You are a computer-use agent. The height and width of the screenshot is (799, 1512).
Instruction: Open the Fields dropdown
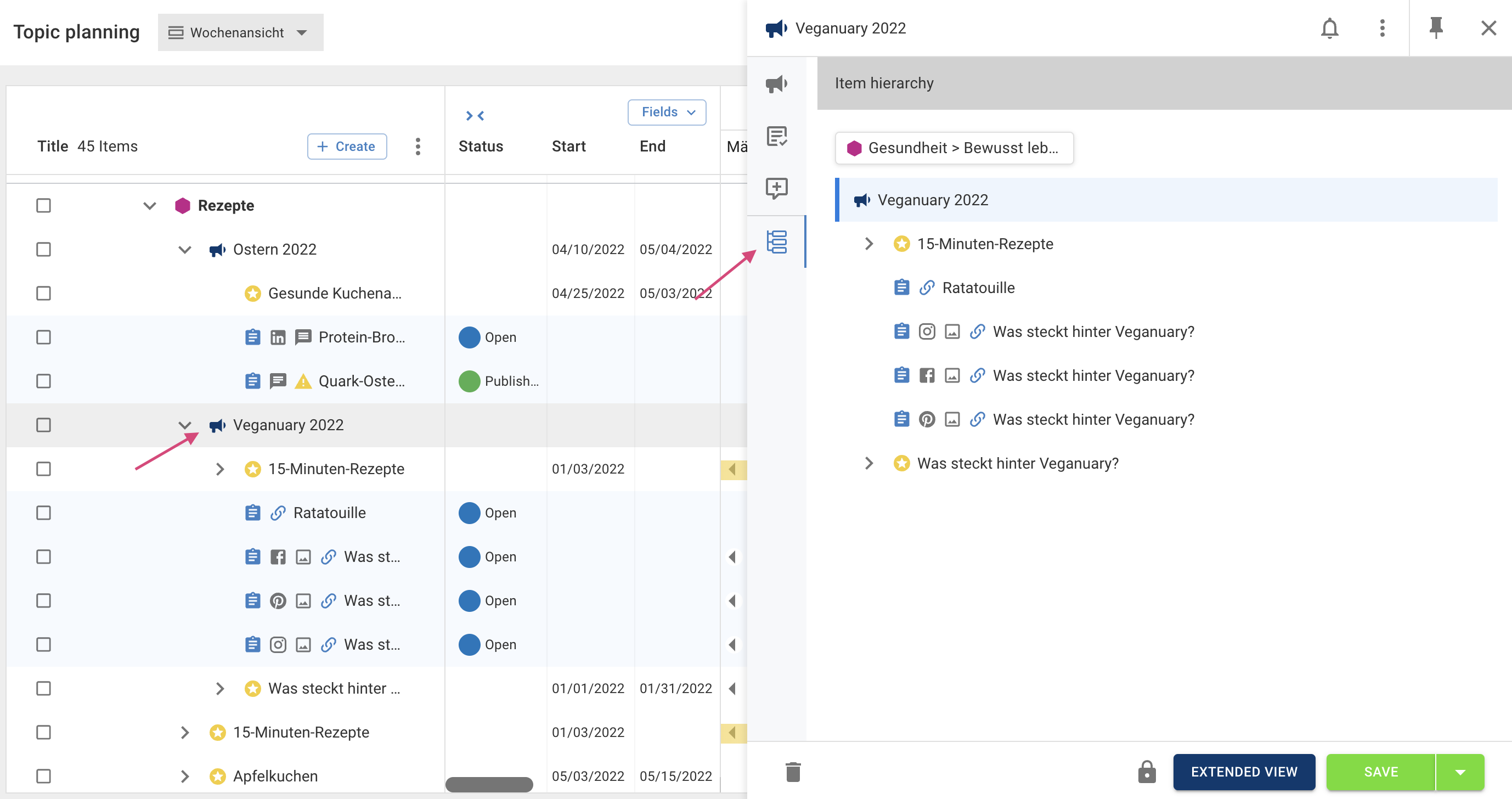[667, 112]
